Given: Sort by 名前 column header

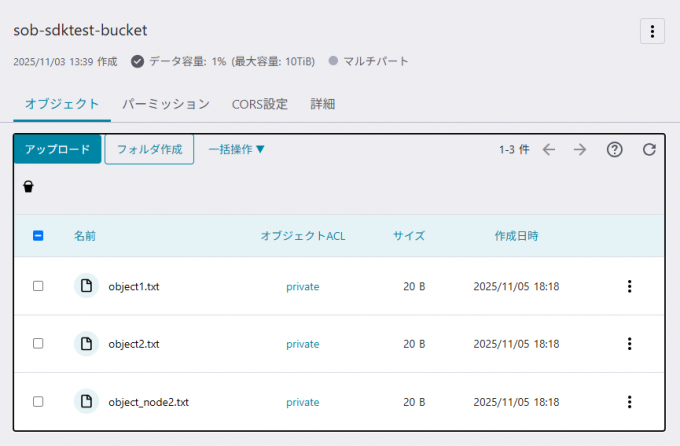Looking at the screenshot, I should pyautogui.click(x=85, y=236).
